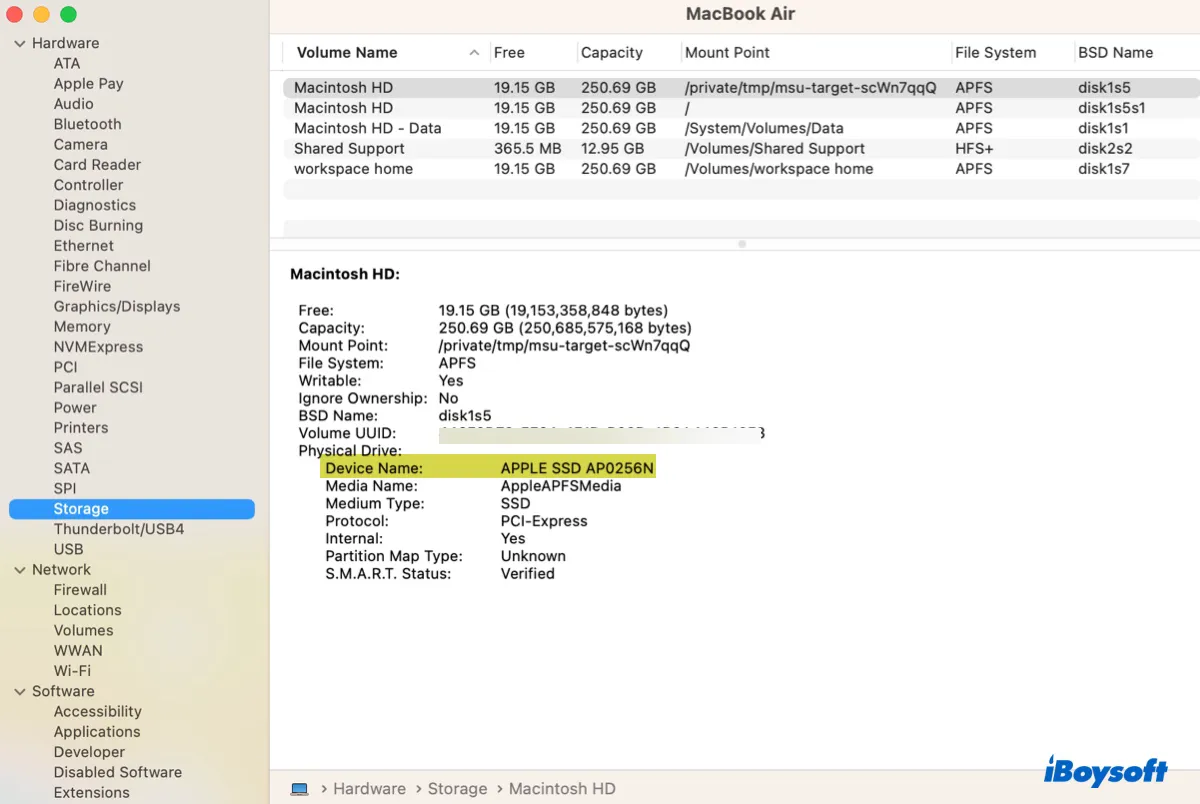Select Developer under Software
The height and width of the screenshot is (804, 1200).
click(90, 752)
